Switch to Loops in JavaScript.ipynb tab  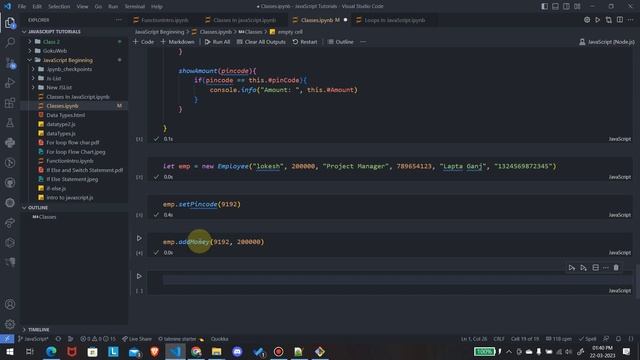point(394,20)
